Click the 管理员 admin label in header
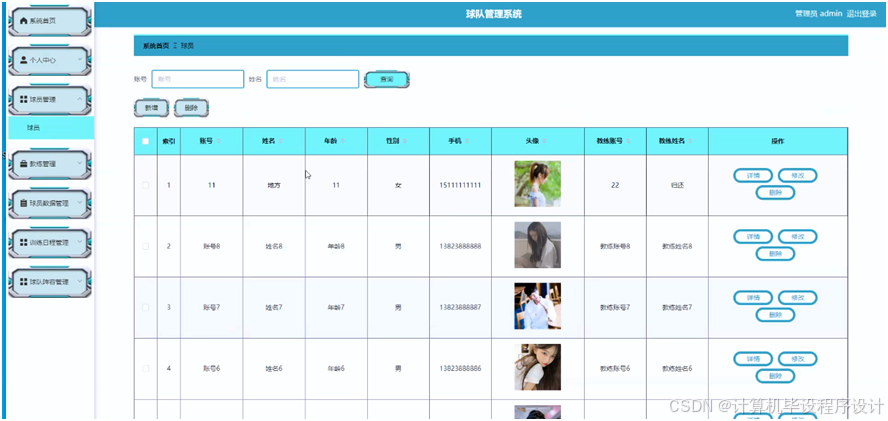Image resolution: width=888 pixels, height=421 pixels. pos(818,14)
